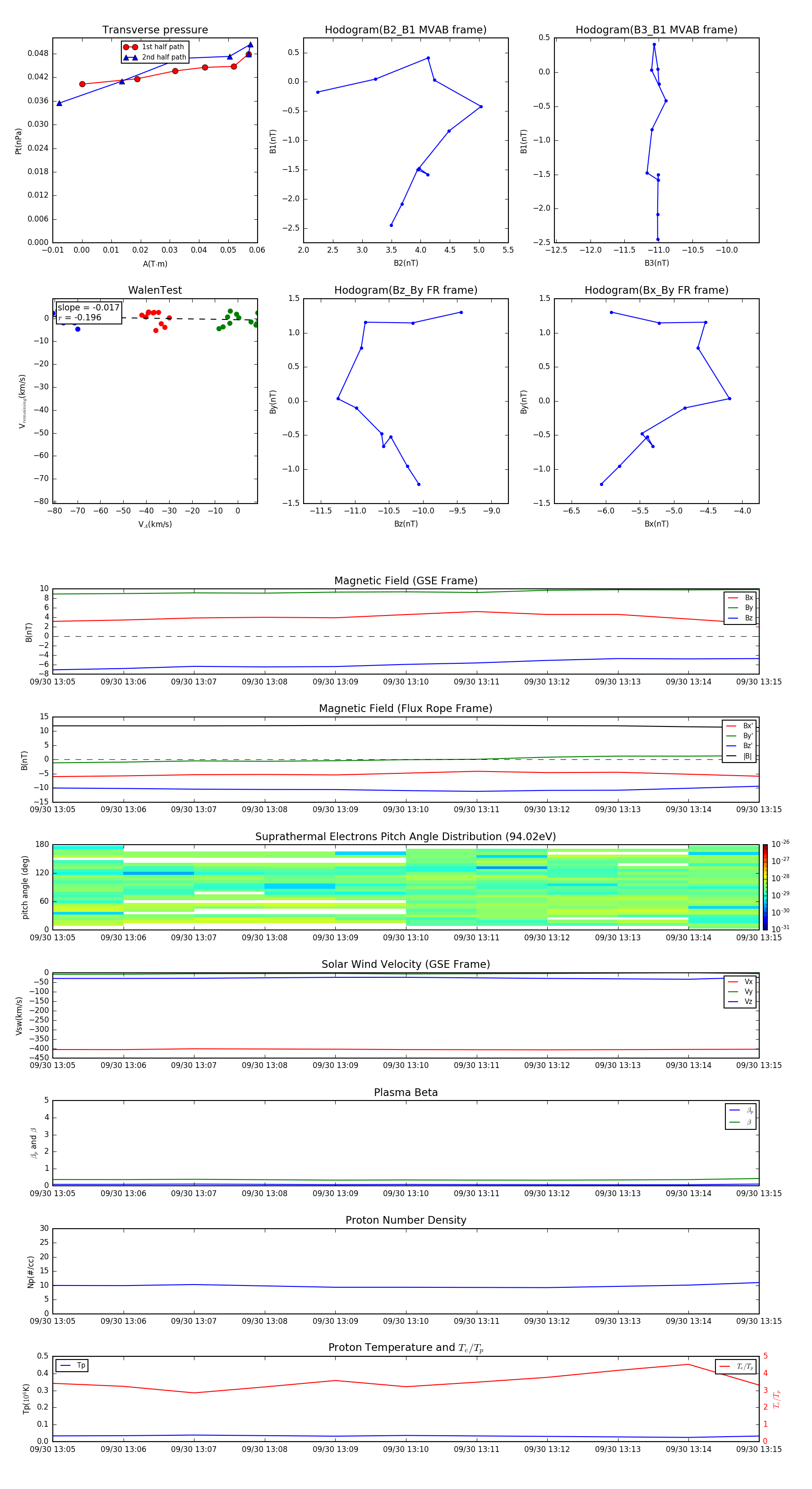
Task: Click the 'Solar Wind Velocity (GSE Frame)' title
Action: click(x=406, y=964)
